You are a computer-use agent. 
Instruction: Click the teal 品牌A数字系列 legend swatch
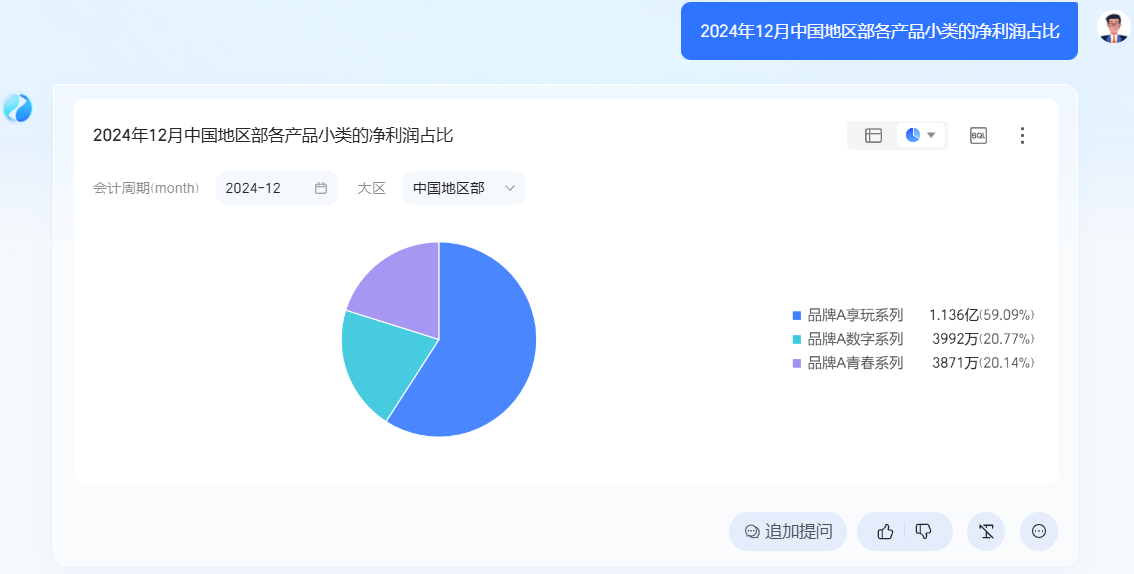(797, 339)
